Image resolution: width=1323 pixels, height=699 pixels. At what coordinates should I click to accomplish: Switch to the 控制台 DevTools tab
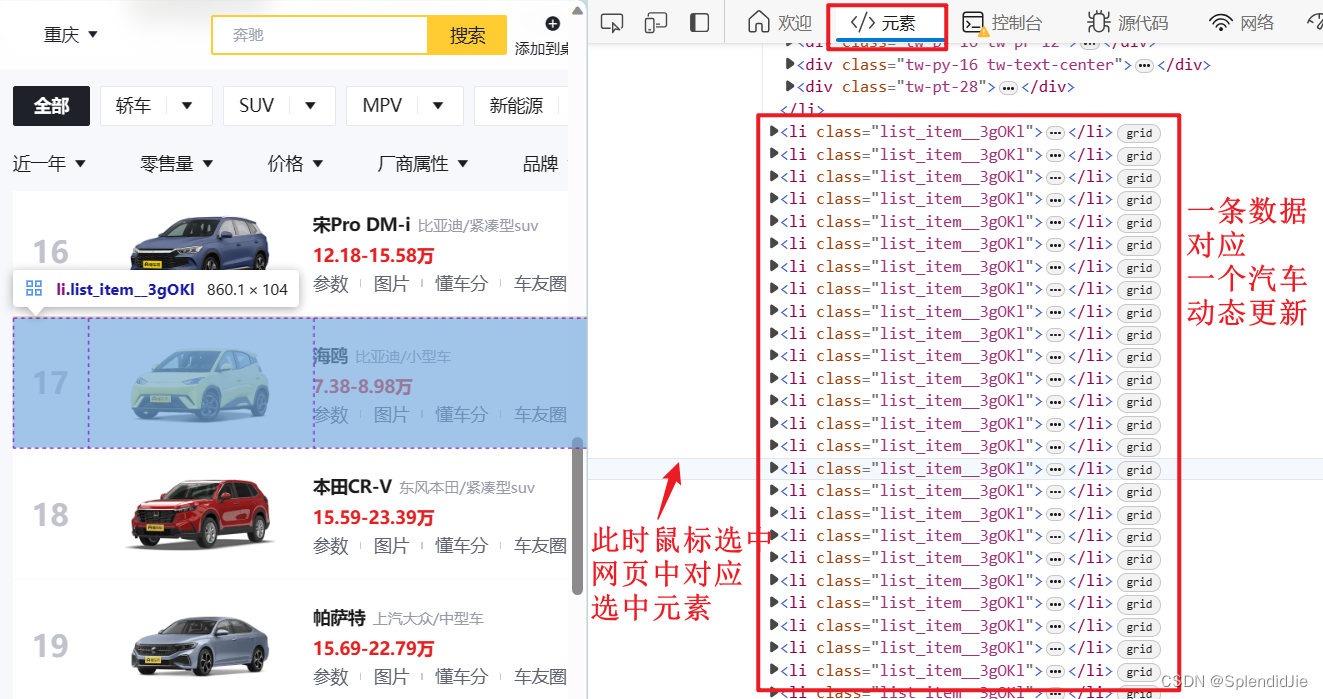pyautogui.click(x=1001, y=22)
